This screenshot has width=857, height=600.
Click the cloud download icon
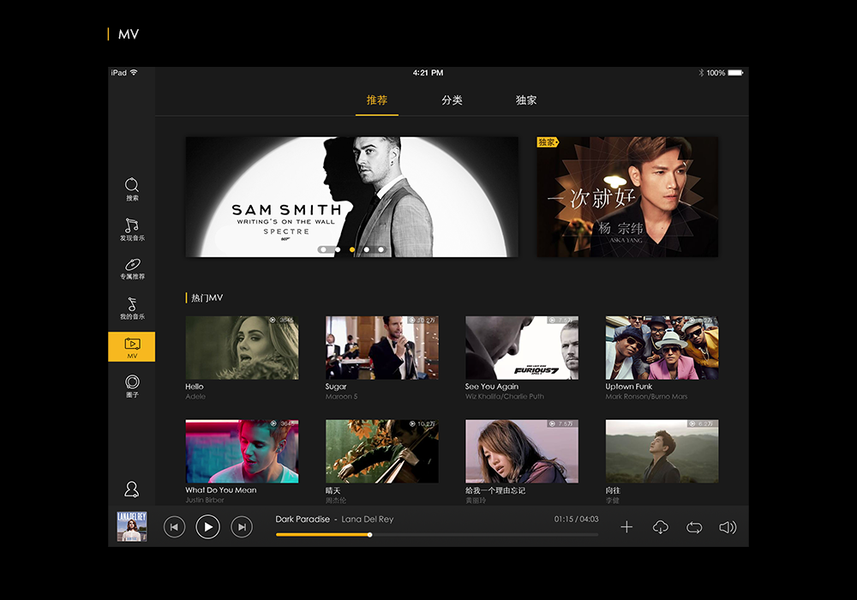(660, 527)
